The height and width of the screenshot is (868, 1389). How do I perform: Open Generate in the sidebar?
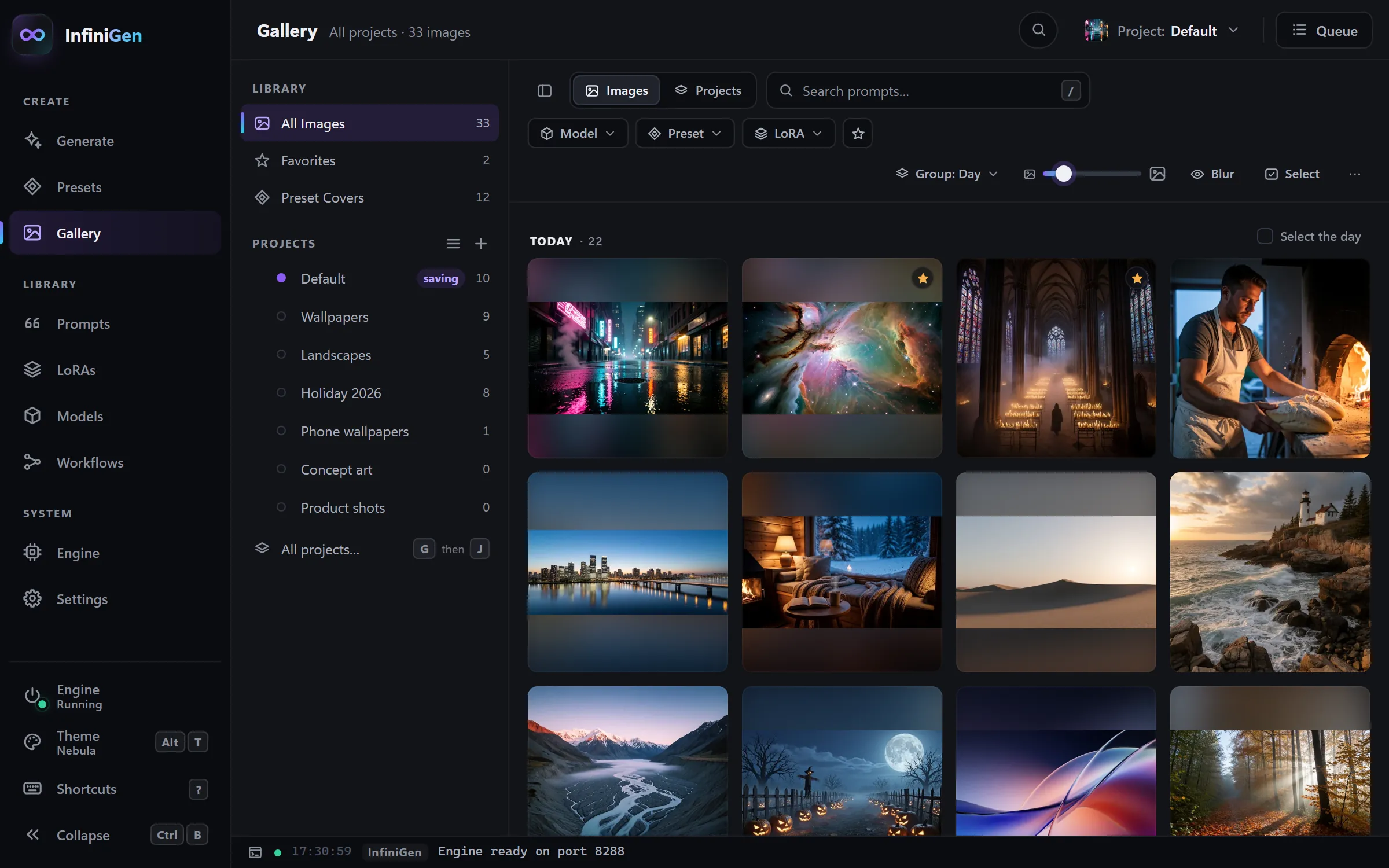(115, 141)
